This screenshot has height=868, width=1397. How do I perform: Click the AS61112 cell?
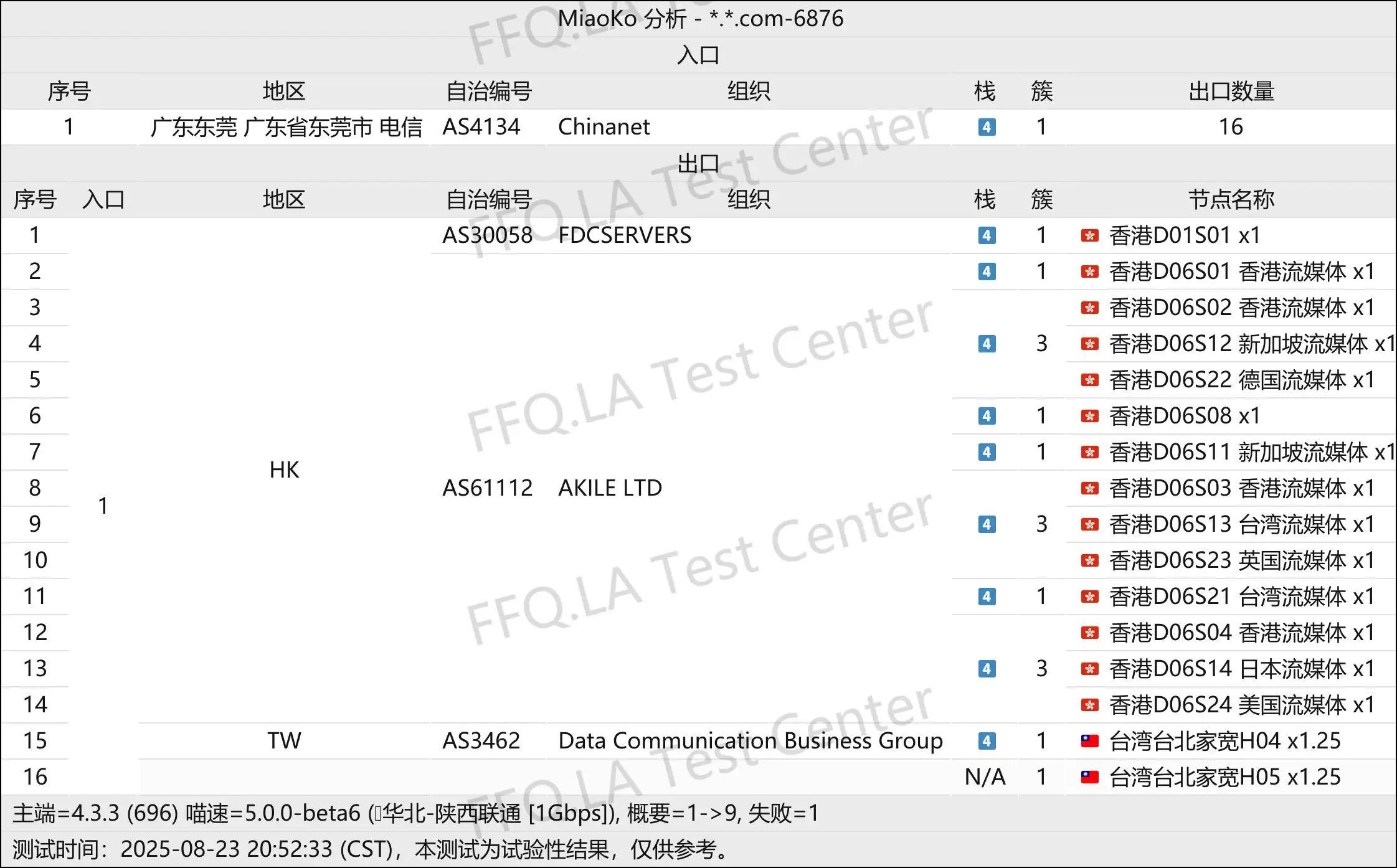pyautogui.click(x=488, y=488)
